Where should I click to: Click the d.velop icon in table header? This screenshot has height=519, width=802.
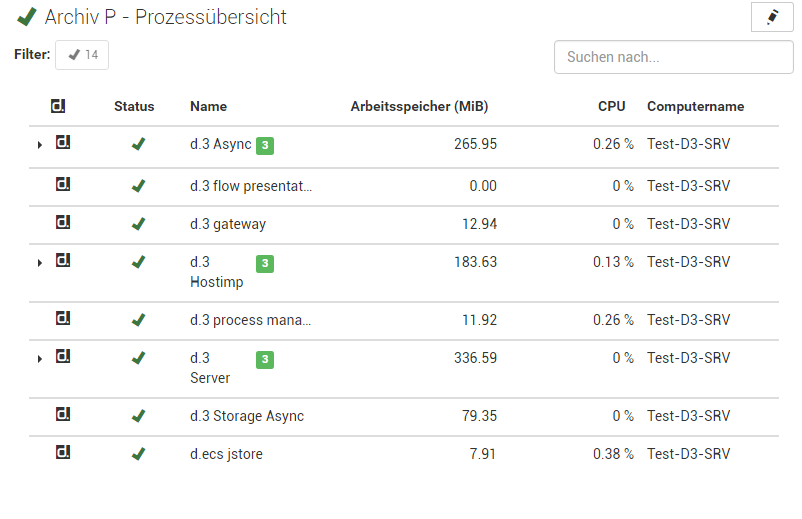tap(58, 106)
